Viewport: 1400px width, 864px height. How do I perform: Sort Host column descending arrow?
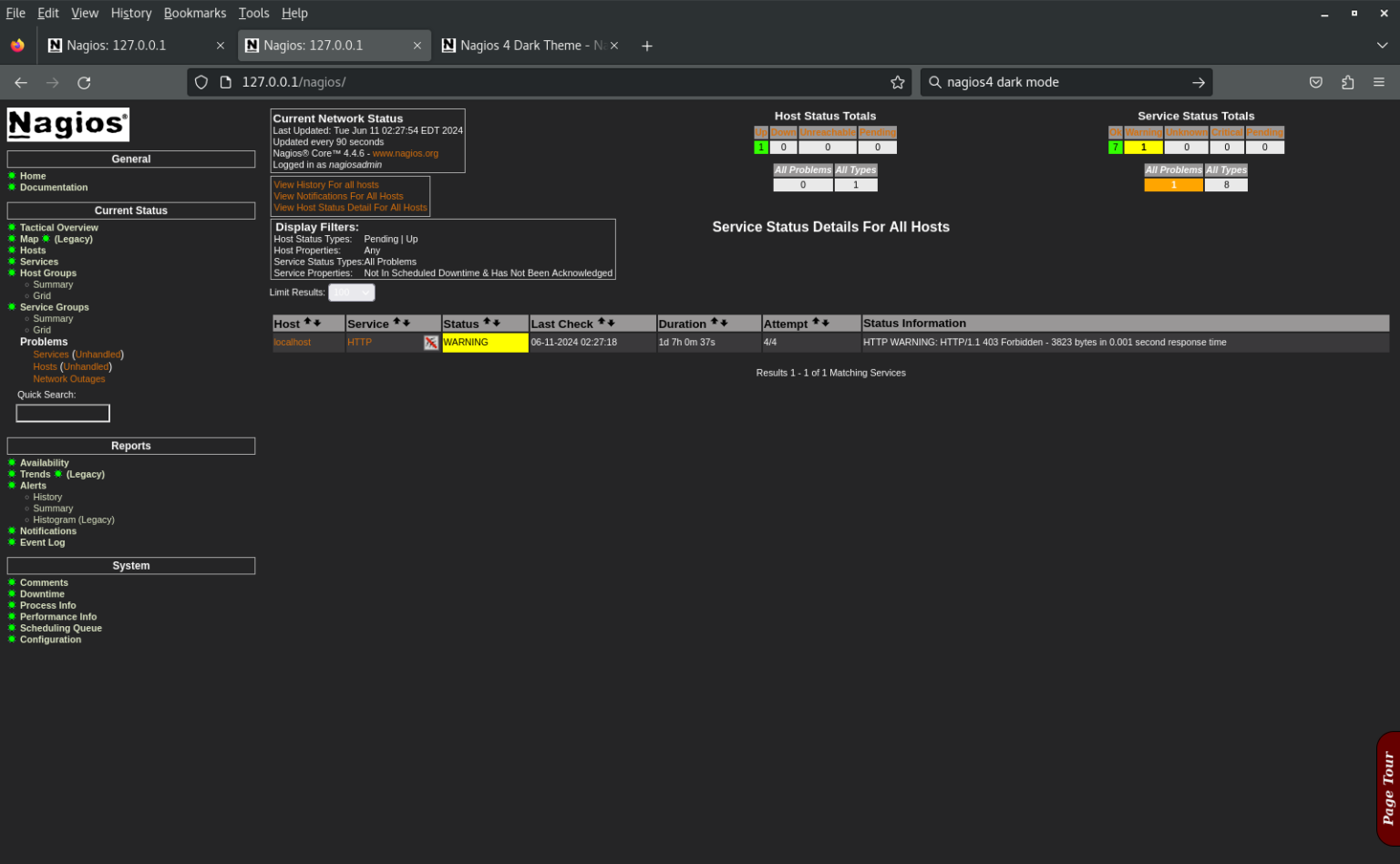pyautogui.click(x=317, y=323)
